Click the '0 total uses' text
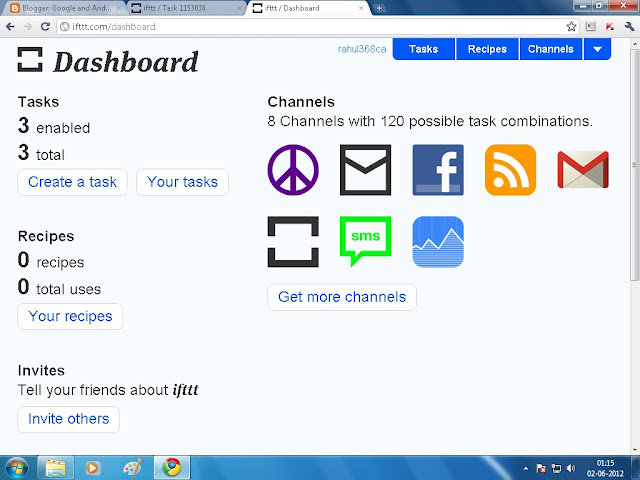This screenshot has height=480, width=640. (59, 287)
